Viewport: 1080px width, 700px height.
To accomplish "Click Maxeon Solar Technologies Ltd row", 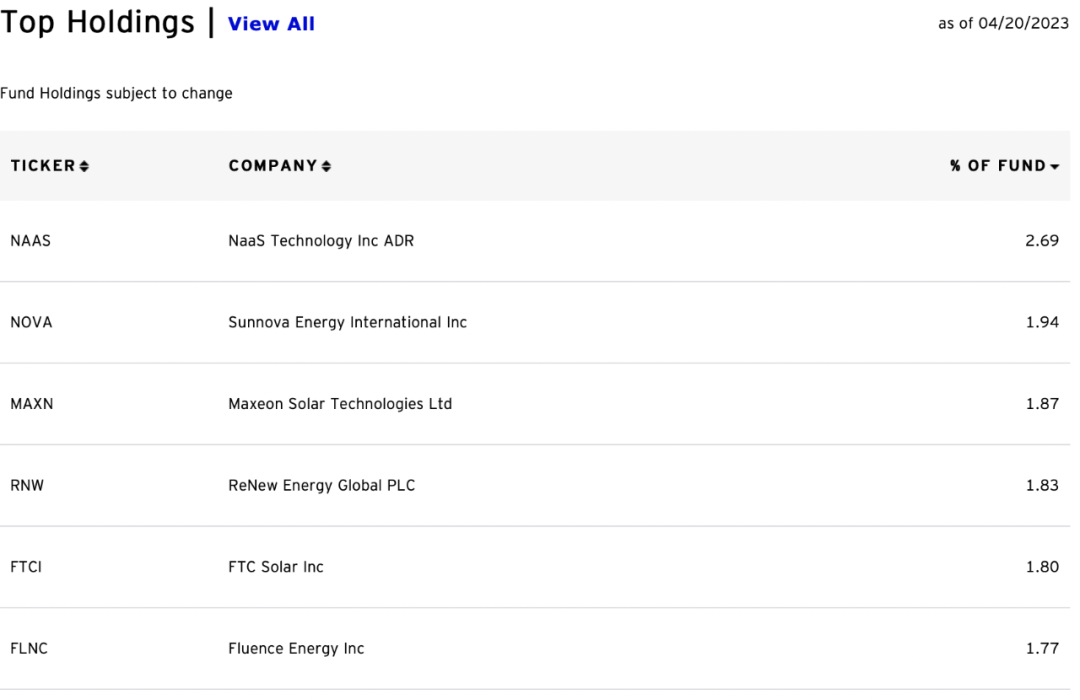I will click(340, 404).
